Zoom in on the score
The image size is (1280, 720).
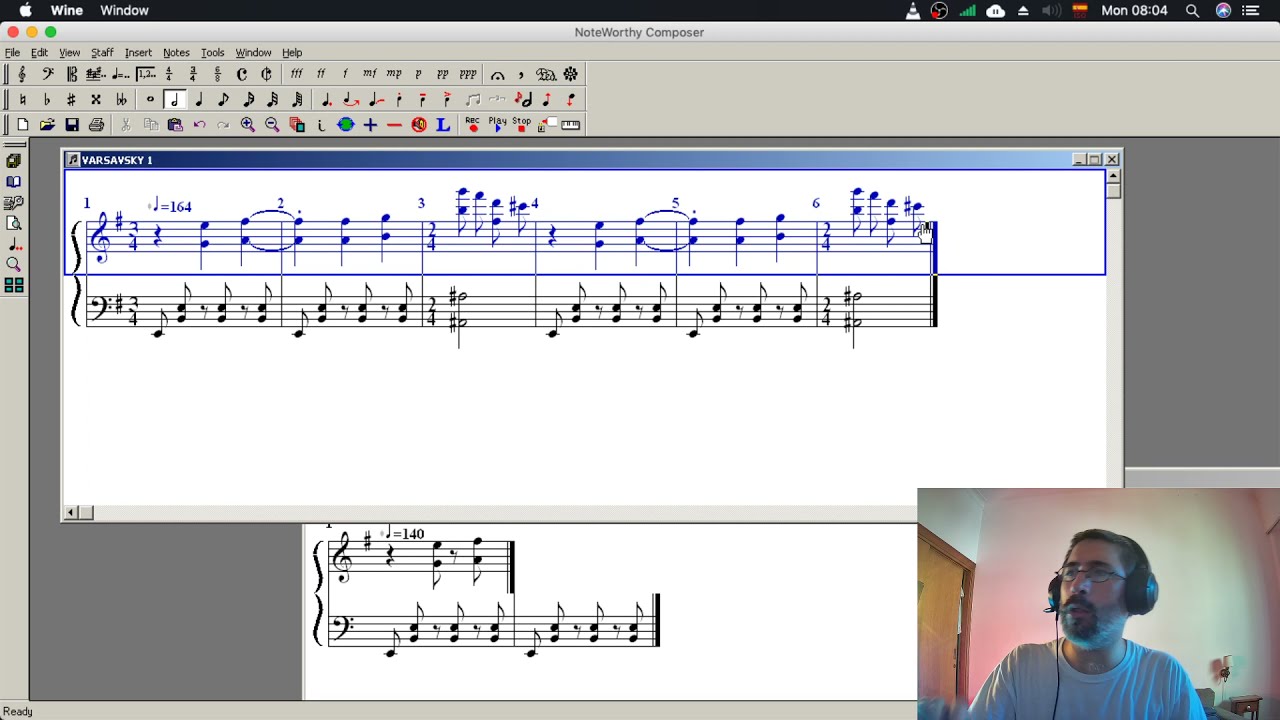coord(248,124)
